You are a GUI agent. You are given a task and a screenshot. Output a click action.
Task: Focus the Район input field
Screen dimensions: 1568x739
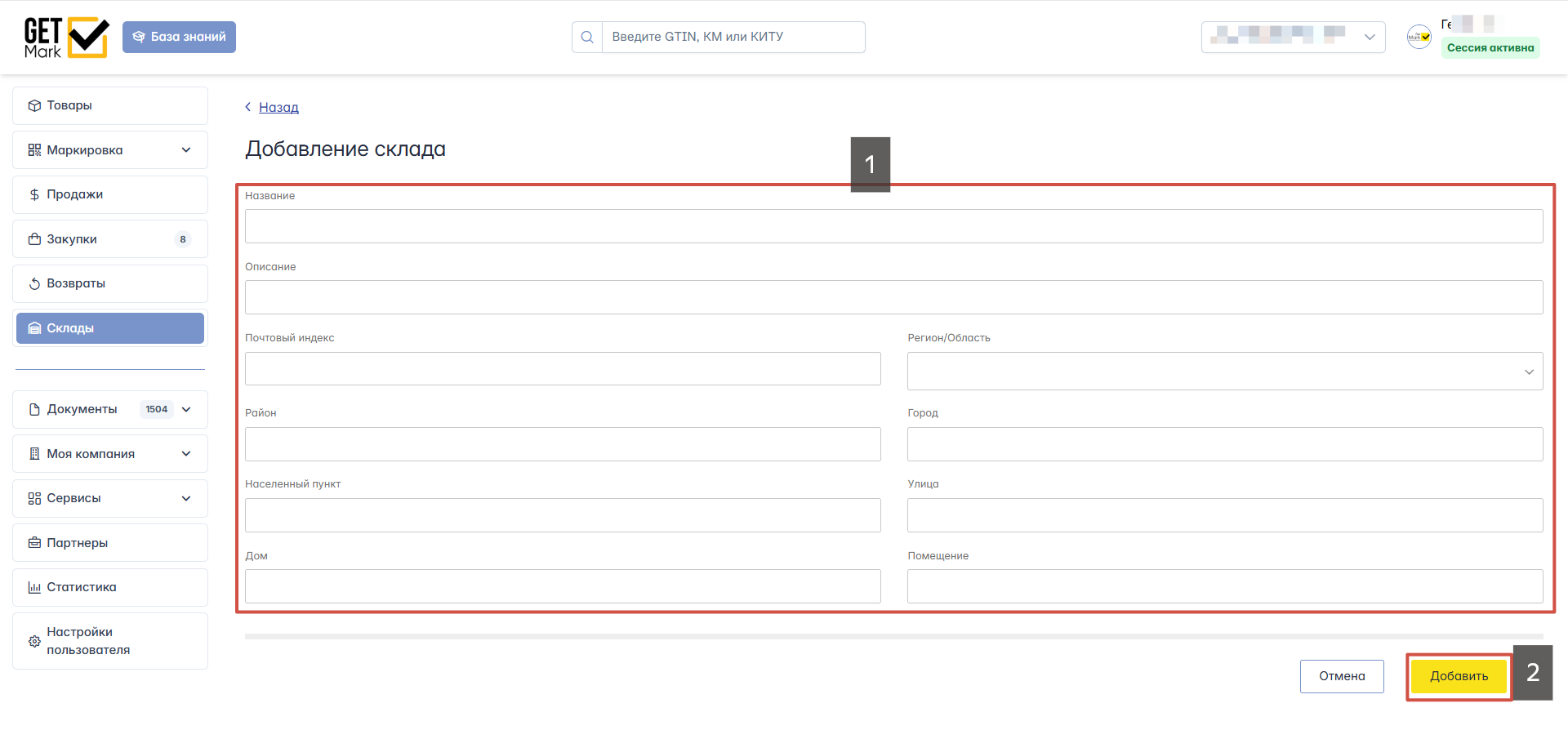point(563,444)
